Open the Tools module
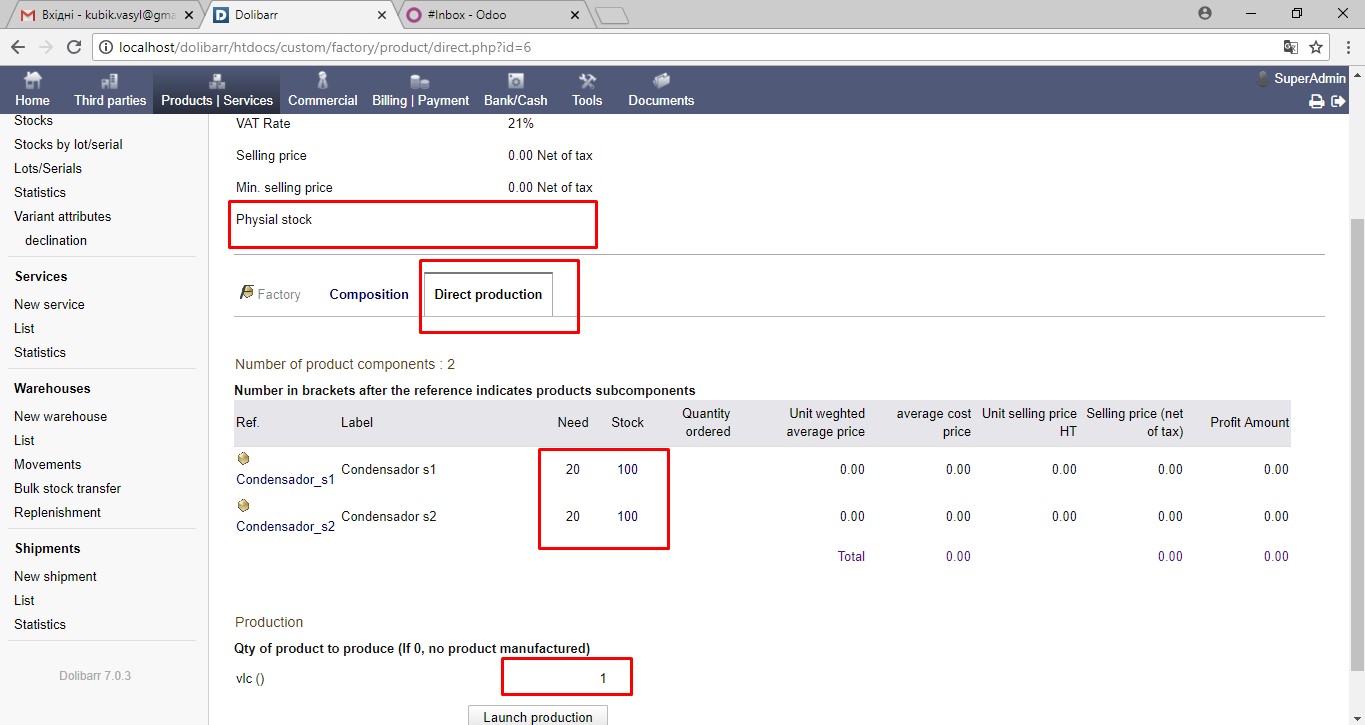The image size is (1365, 725). pos(586,90)
